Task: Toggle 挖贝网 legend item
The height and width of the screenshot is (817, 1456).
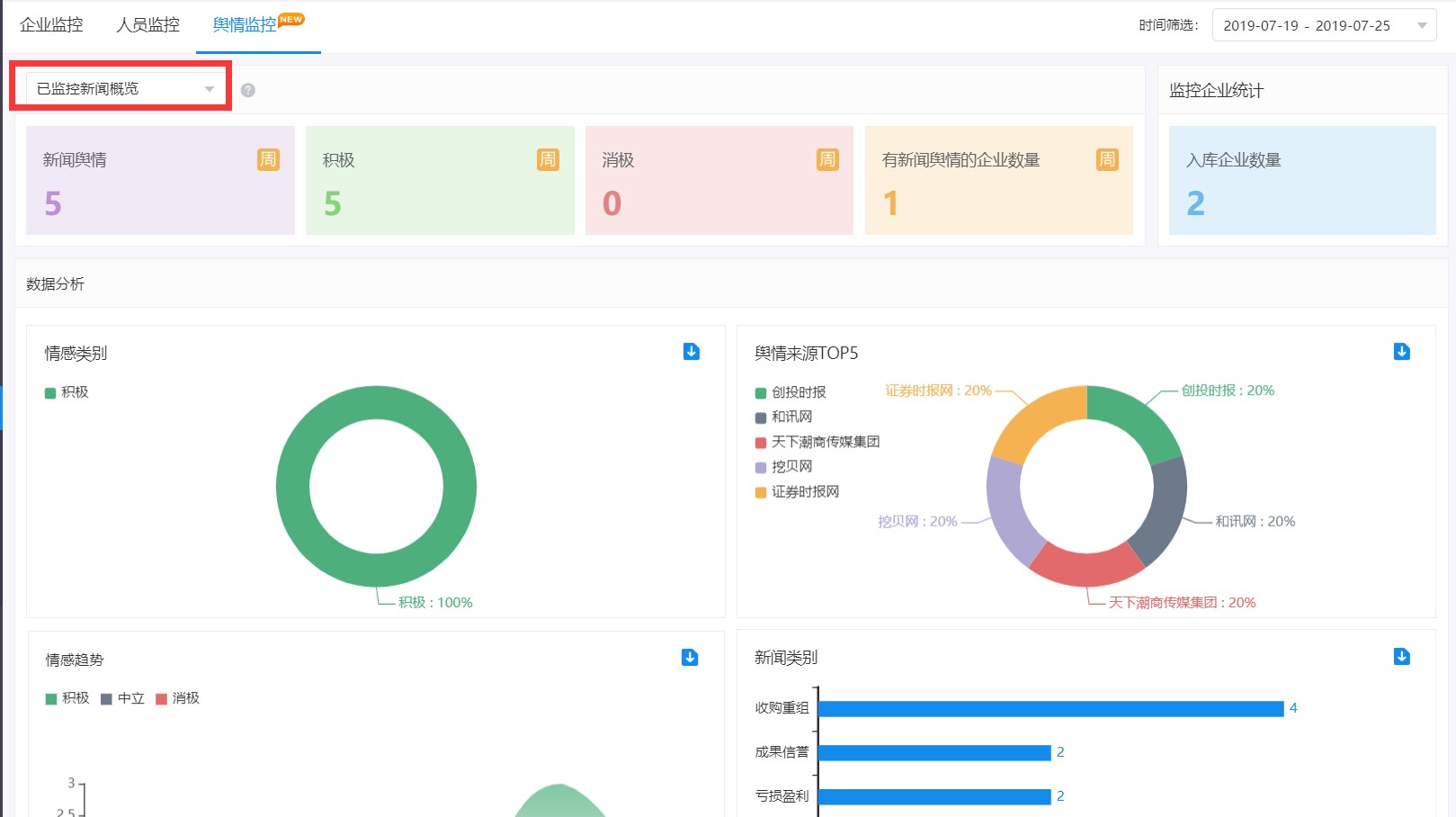Action: point(784,467)
